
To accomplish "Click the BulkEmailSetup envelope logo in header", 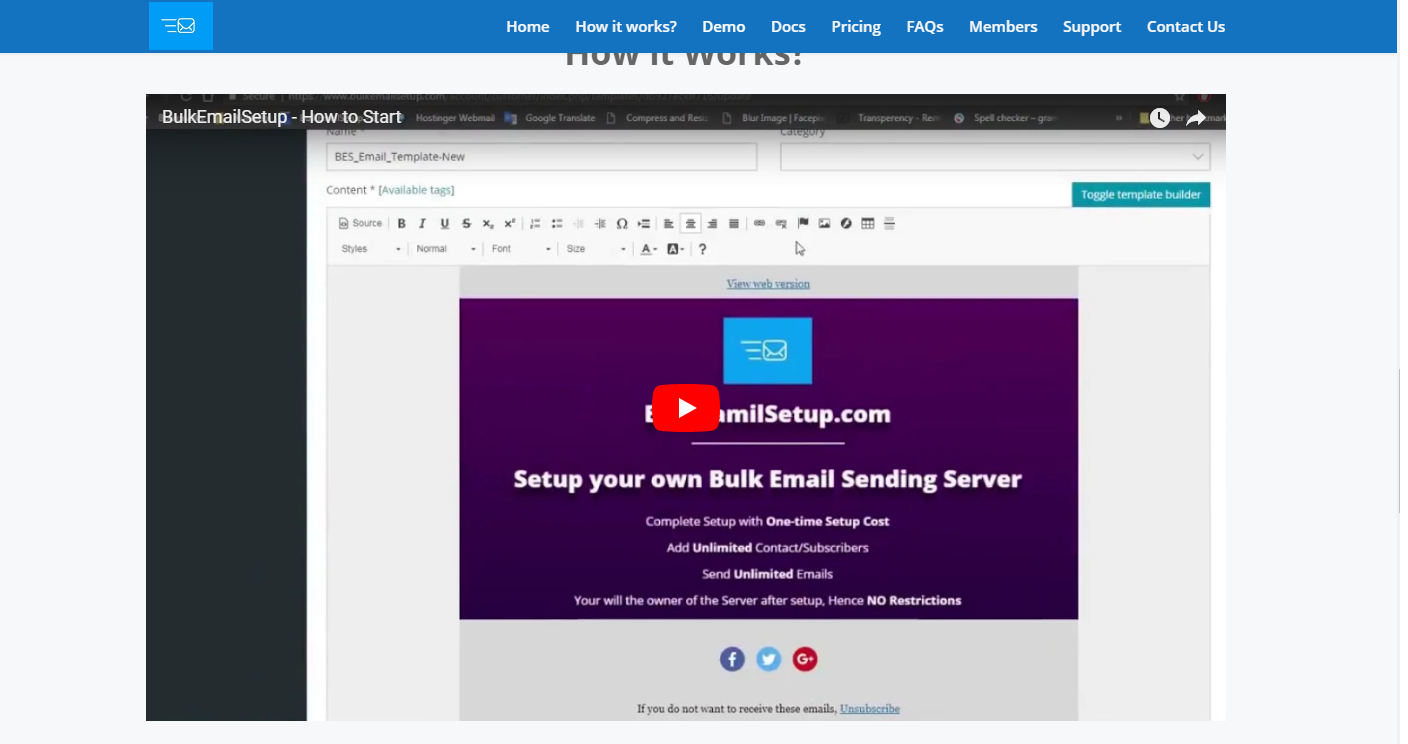I will tap(181, 26).
